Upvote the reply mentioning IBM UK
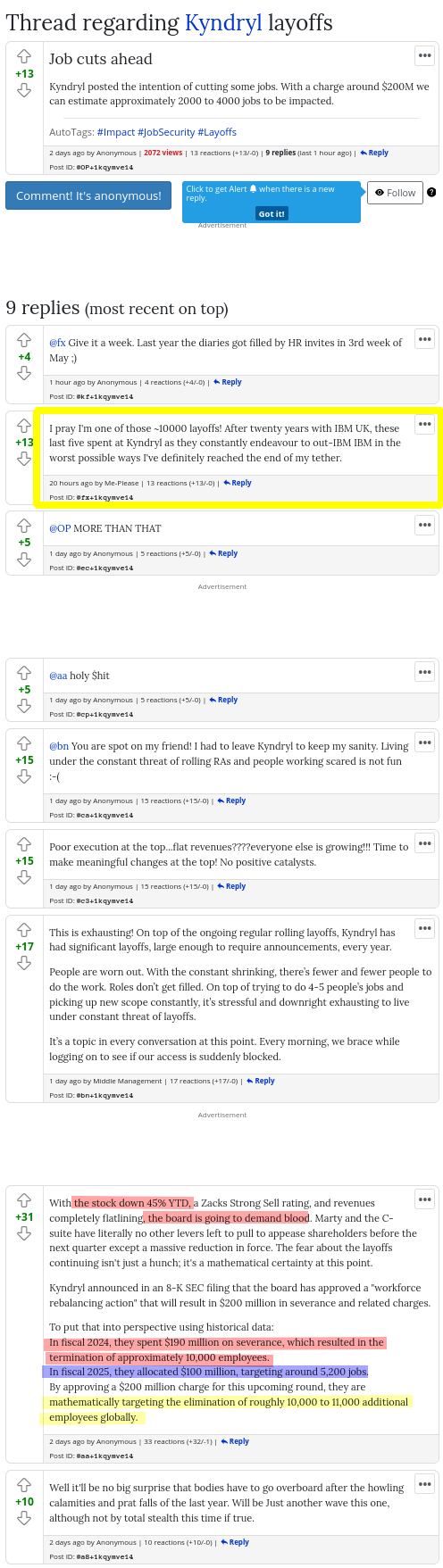Image resolution: width=443 pixels, height=1568 pixels. [24, 425]
